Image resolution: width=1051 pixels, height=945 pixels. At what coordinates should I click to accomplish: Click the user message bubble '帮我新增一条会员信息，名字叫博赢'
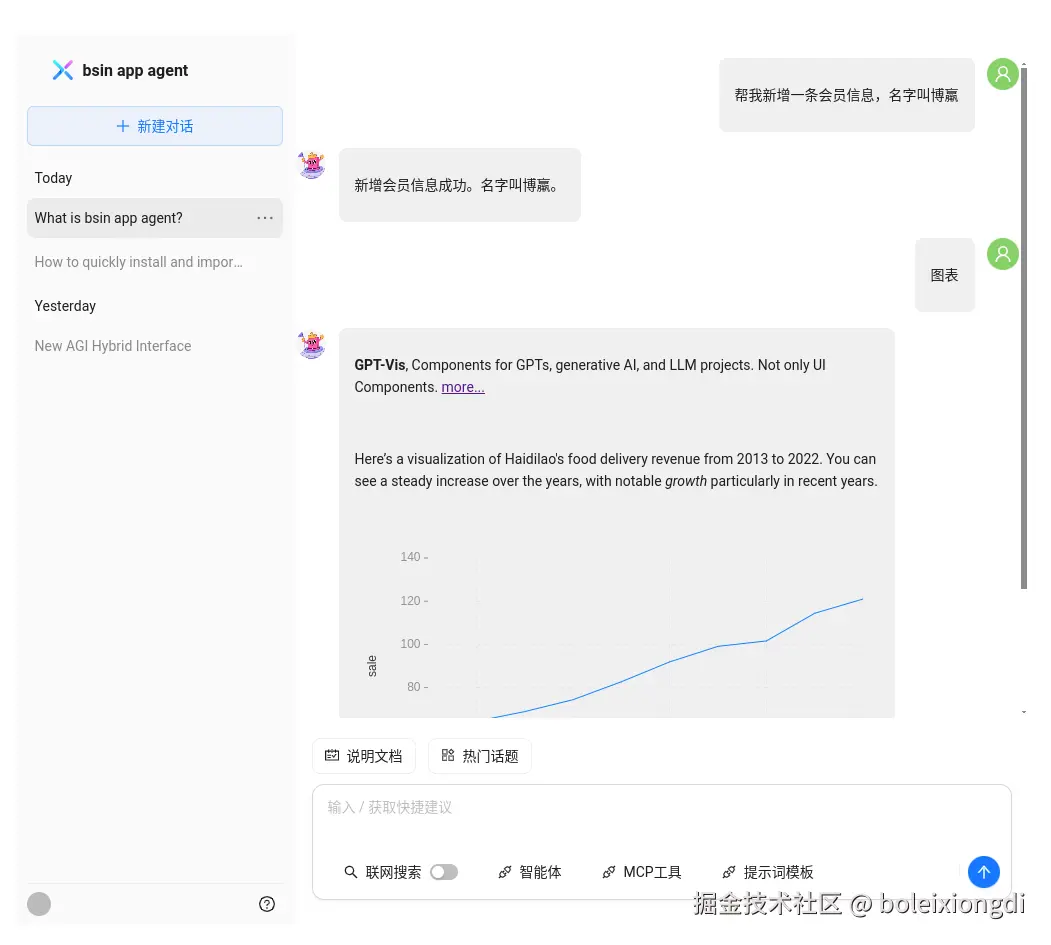coord(847,95)
